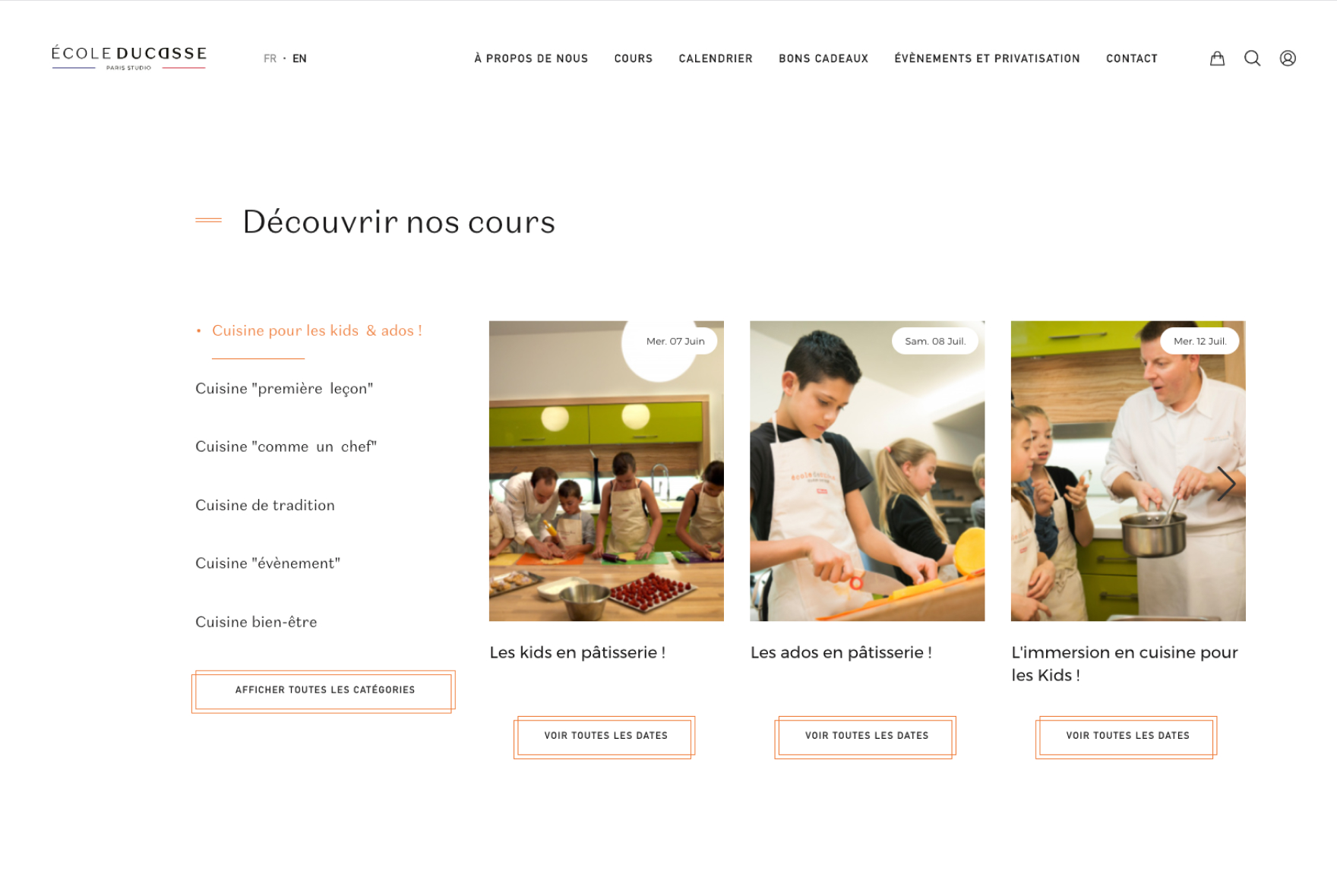Open the user account icon
The height and width of the screenshot is (896, 1337).
pyautogui.click(x=1288, y=58)
